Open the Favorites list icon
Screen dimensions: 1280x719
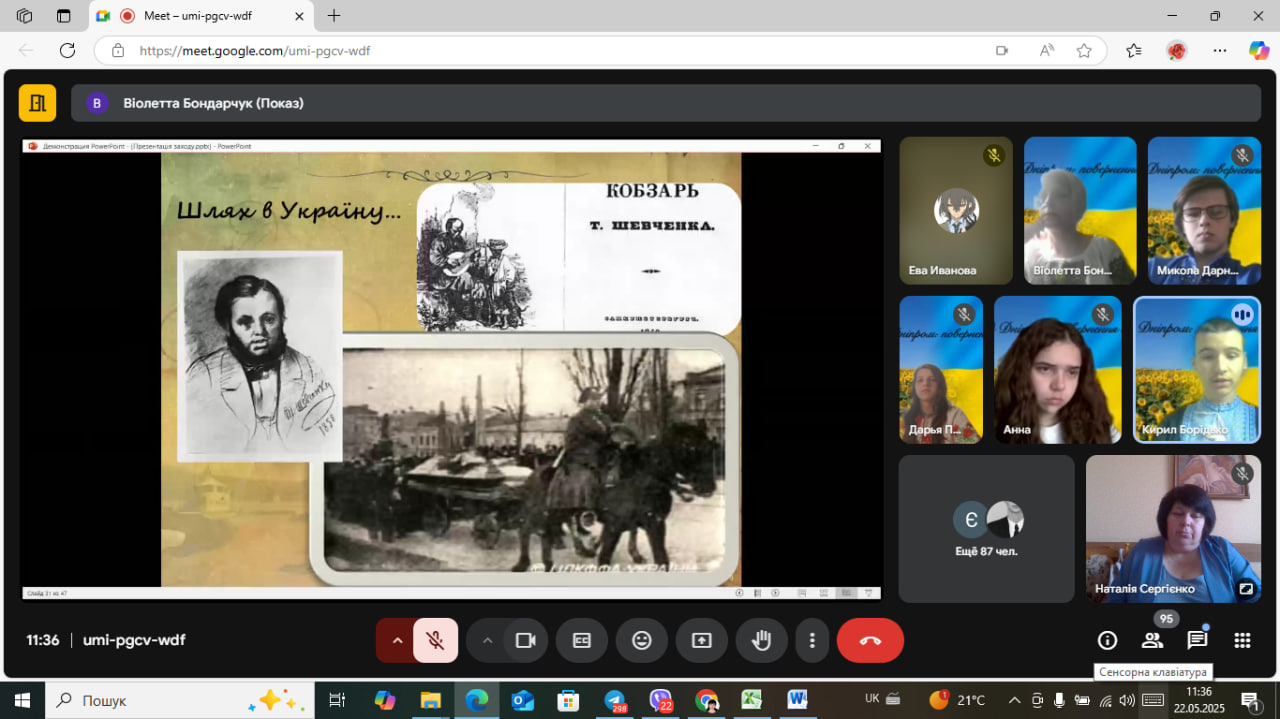(1133, 50)
